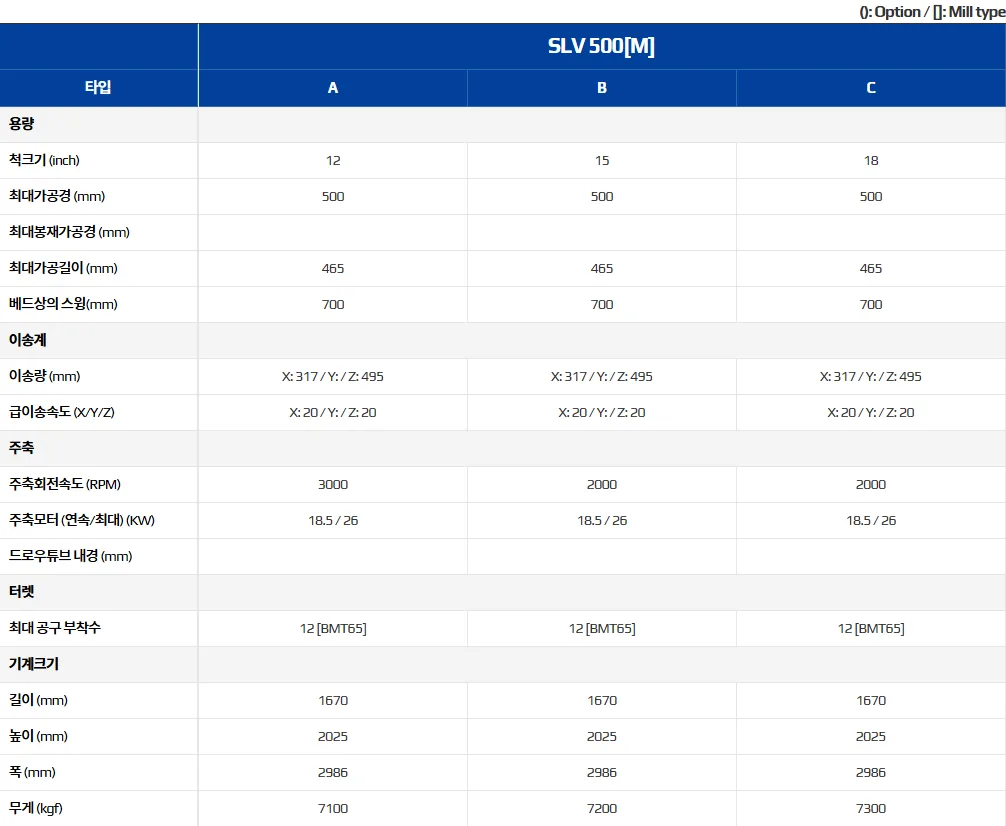
Task: Click the 최대 공구 부착수 row label
Action: click(x=55, y=628)
